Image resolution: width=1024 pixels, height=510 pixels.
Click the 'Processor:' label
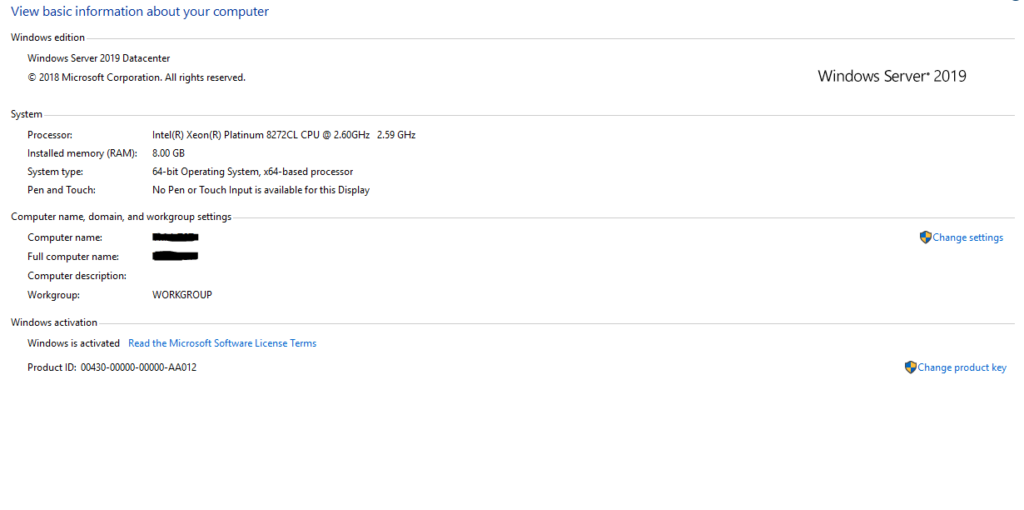click(50, 135)
